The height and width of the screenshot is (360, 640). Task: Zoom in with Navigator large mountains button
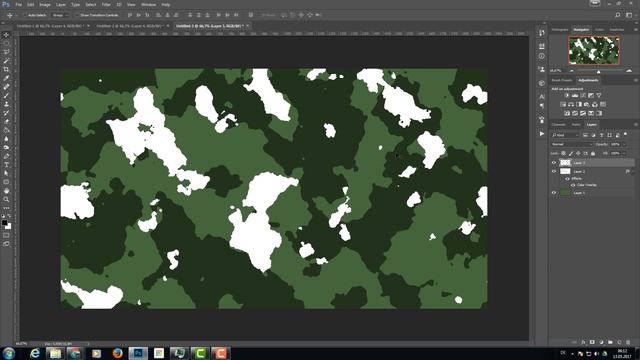click(x=629, y=71)
